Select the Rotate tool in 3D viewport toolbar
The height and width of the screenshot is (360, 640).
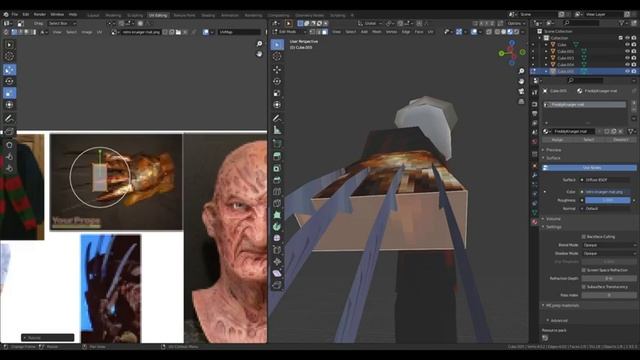[277, 81]
